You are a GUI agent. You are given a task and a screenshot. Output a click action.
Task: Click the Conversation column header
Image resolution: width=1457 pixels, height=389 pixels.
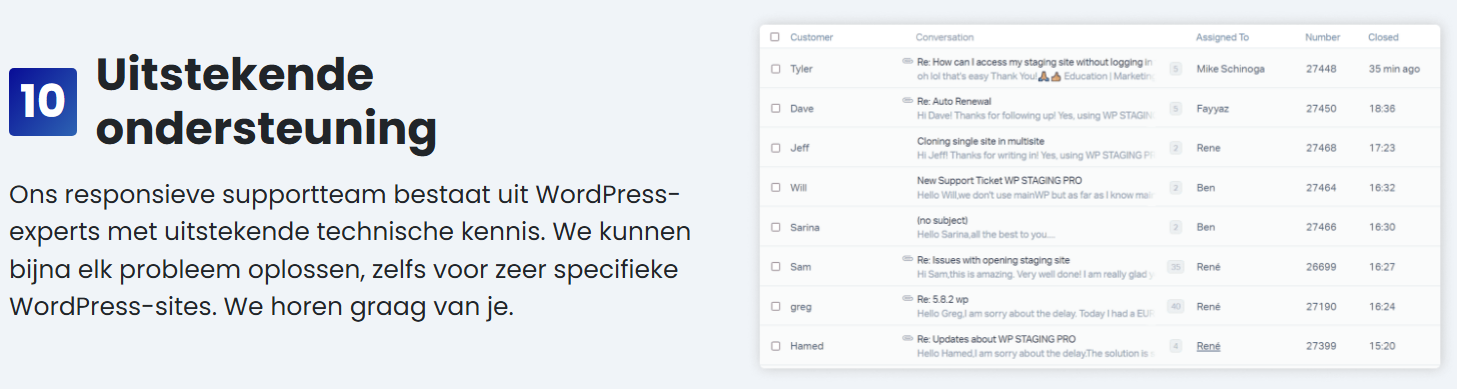[944, 37]
